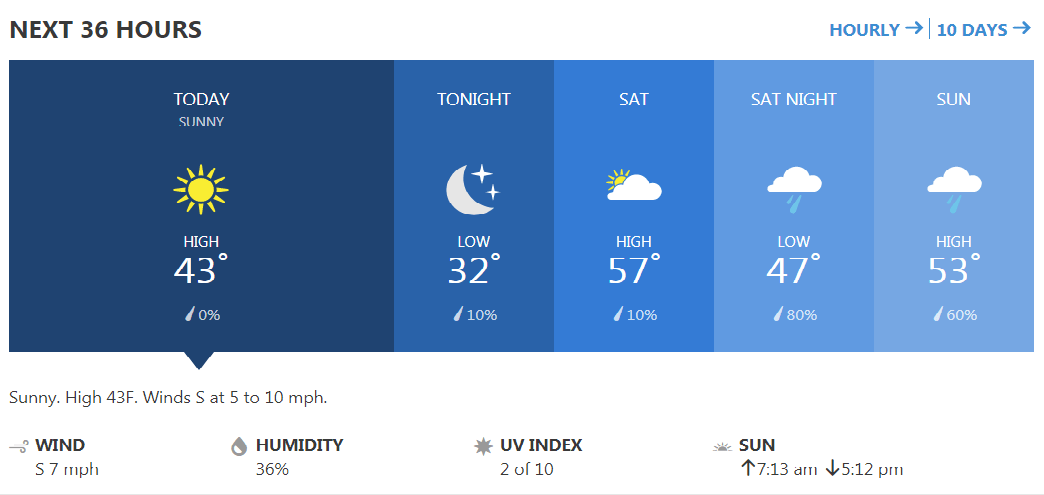
Task: Click the 80% precipitation chance for Sat Night
Action: (794, 315)
